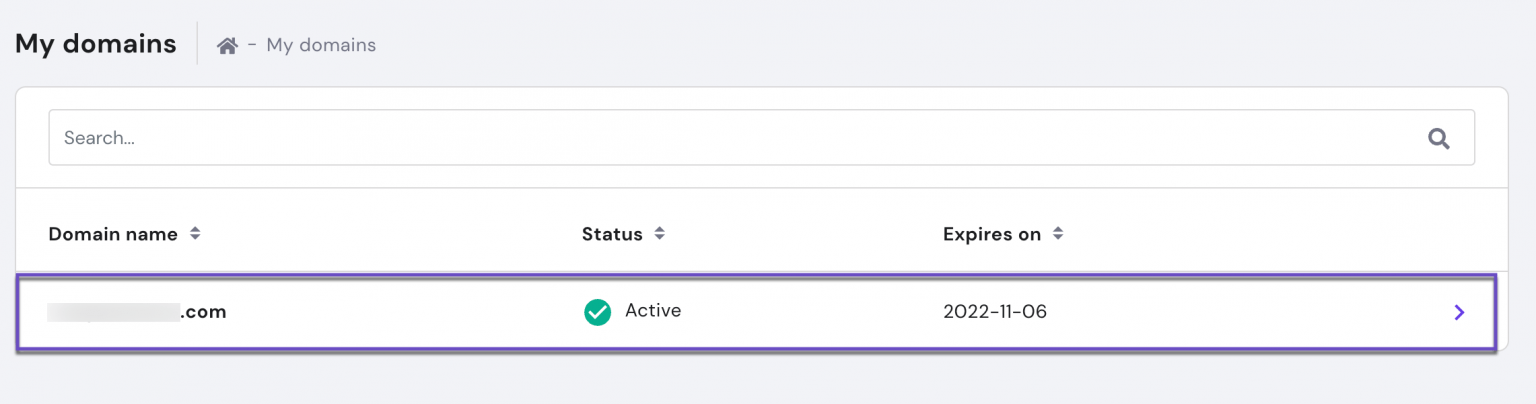The width and height of the screenshot is (1536, 404).
Task: Click the My domains page title
Action: click(x=96, y=44)
